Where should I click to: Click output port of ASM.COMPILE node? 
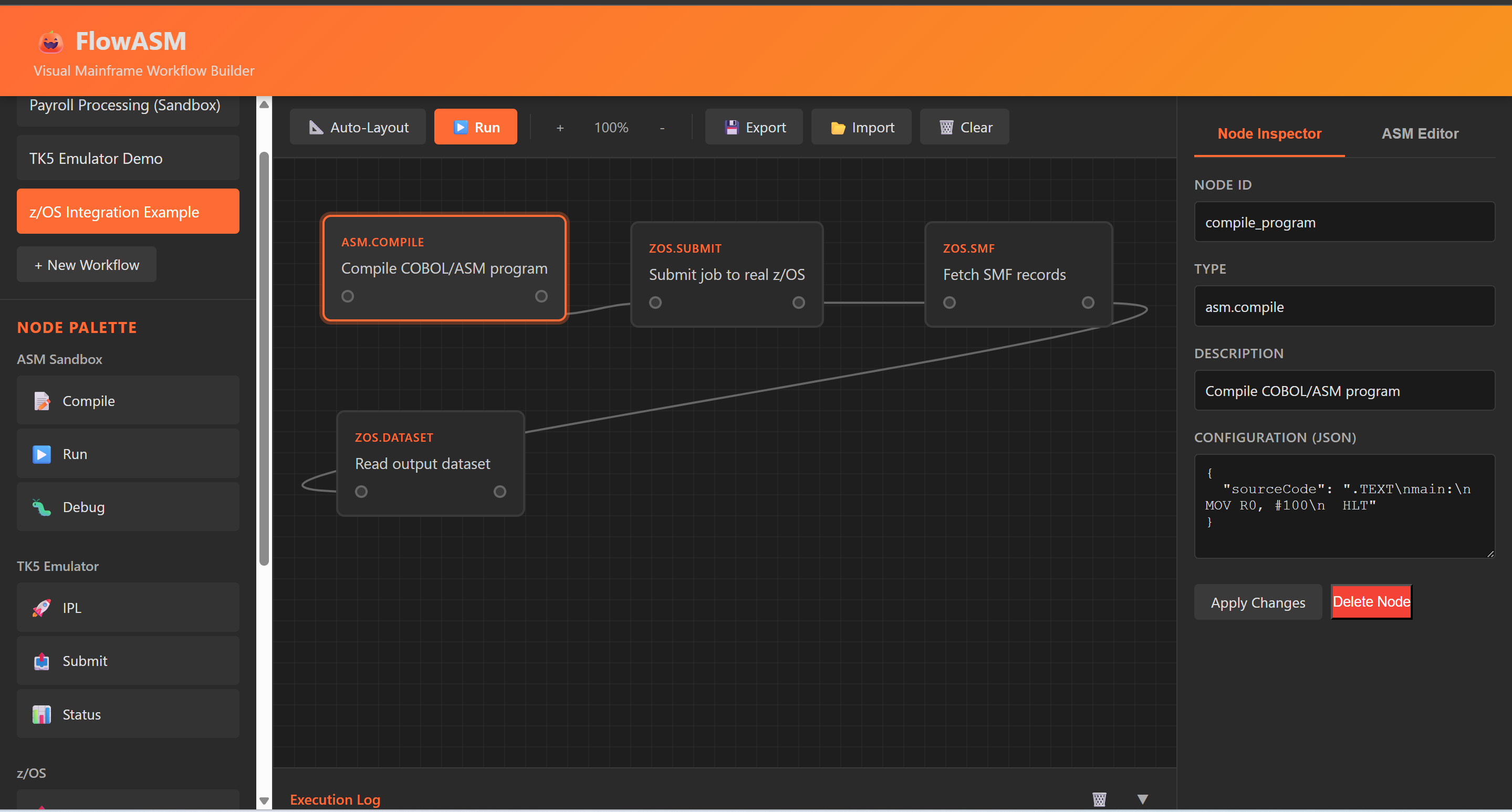[541, 297]
